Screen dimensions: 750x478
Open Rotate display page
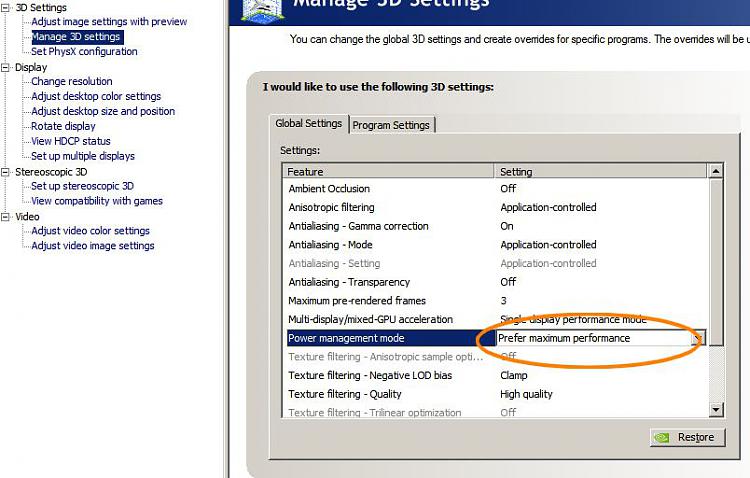click(63, 126)
